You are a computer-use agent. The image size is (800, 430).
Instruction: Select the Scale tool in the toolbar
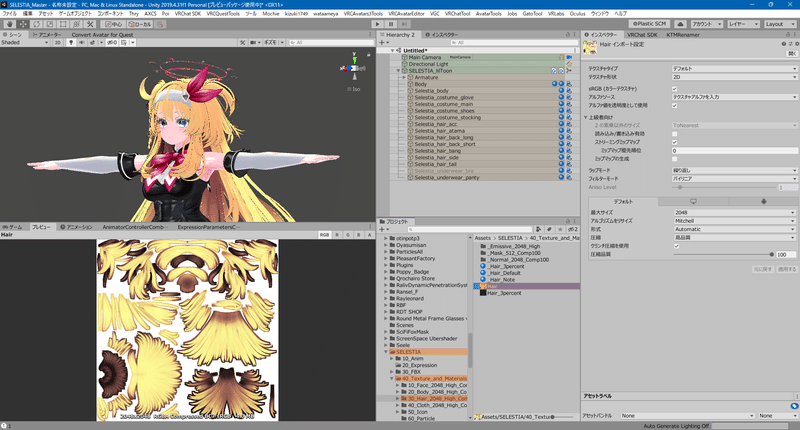point(49,24)
